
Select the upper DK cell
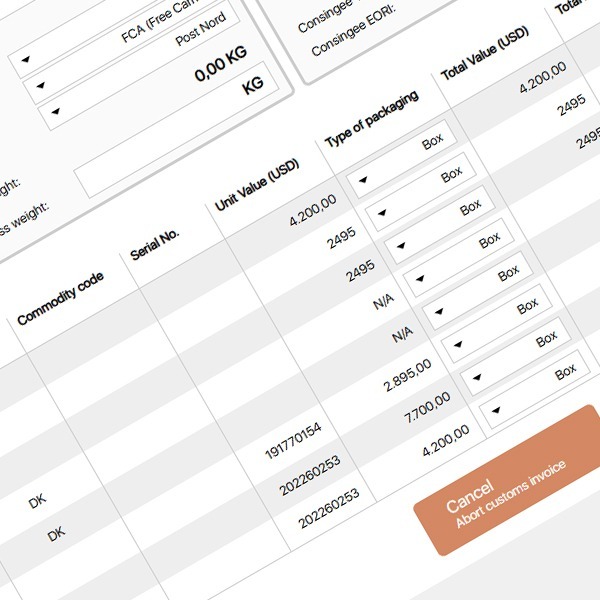coord(37,502)
